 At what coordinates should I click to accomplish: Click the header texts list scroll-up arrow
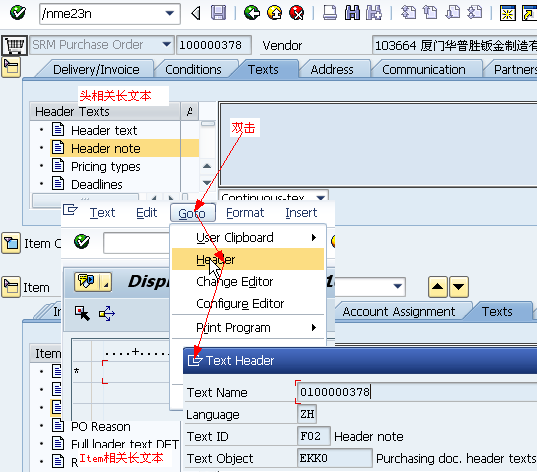(x=207, y=166)
